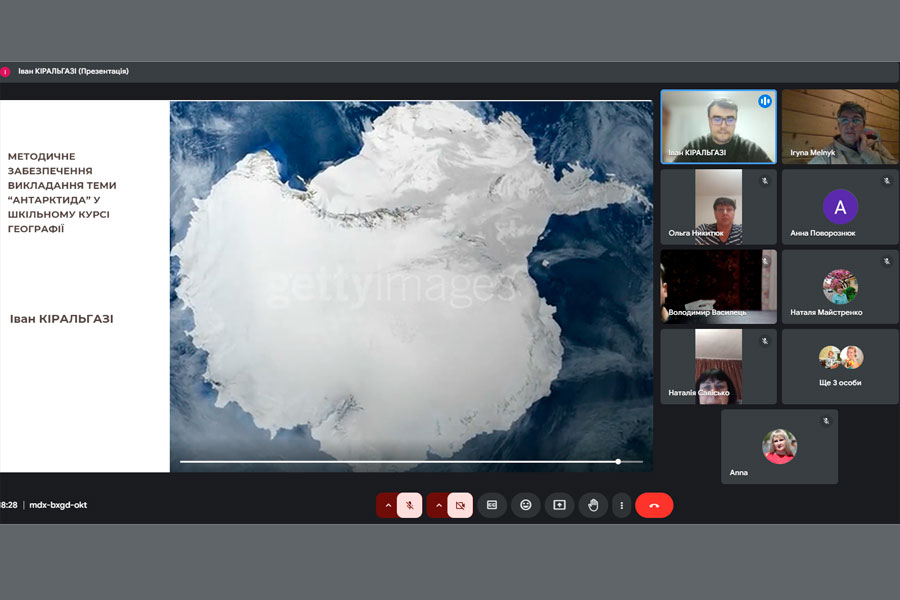Click the present screen button
The image size is (900, 600).
(559, 505)
